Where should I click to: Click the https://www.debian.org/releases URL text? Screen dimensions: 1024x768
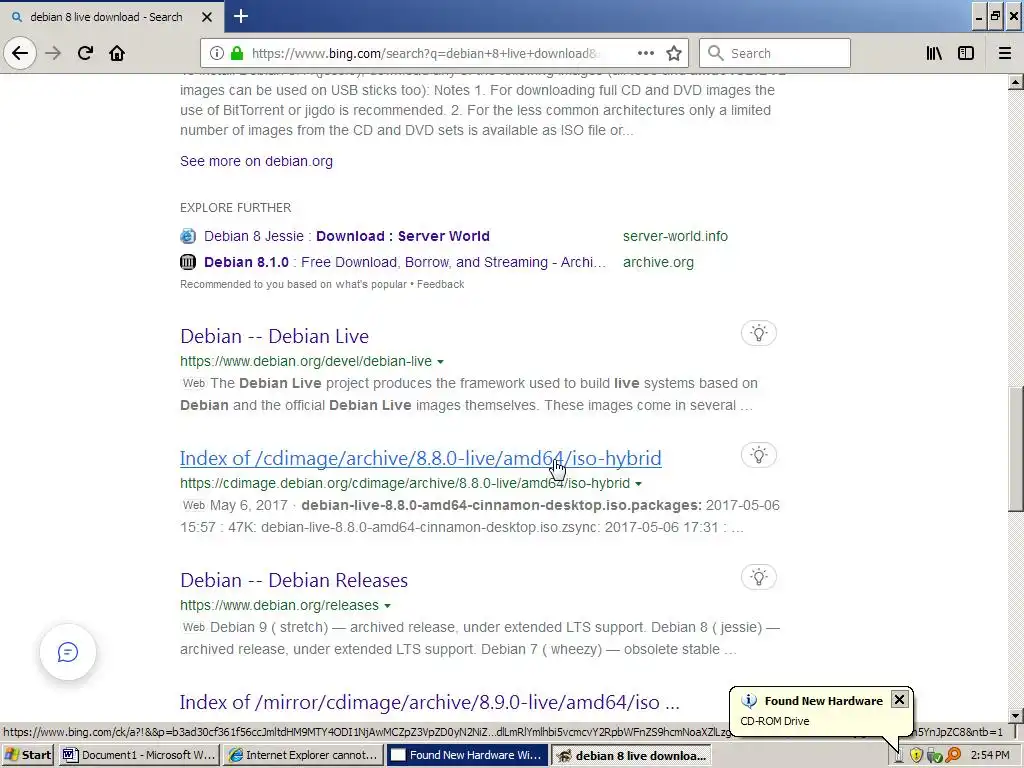tap(280, 605)
